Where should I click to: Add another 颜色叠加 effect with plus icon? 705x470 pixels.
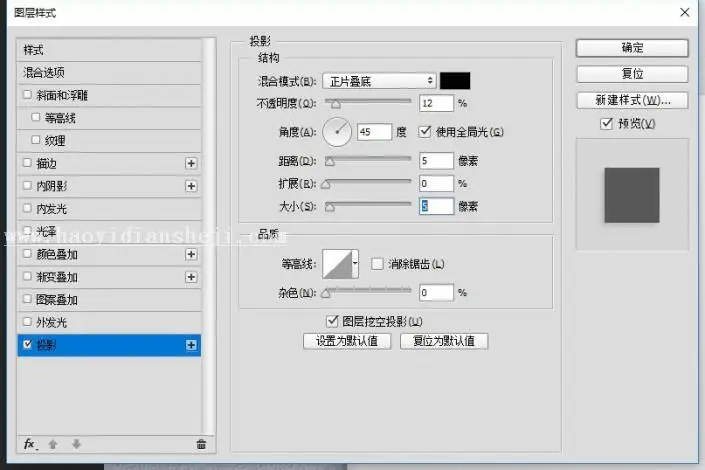(x=191, y=254)
